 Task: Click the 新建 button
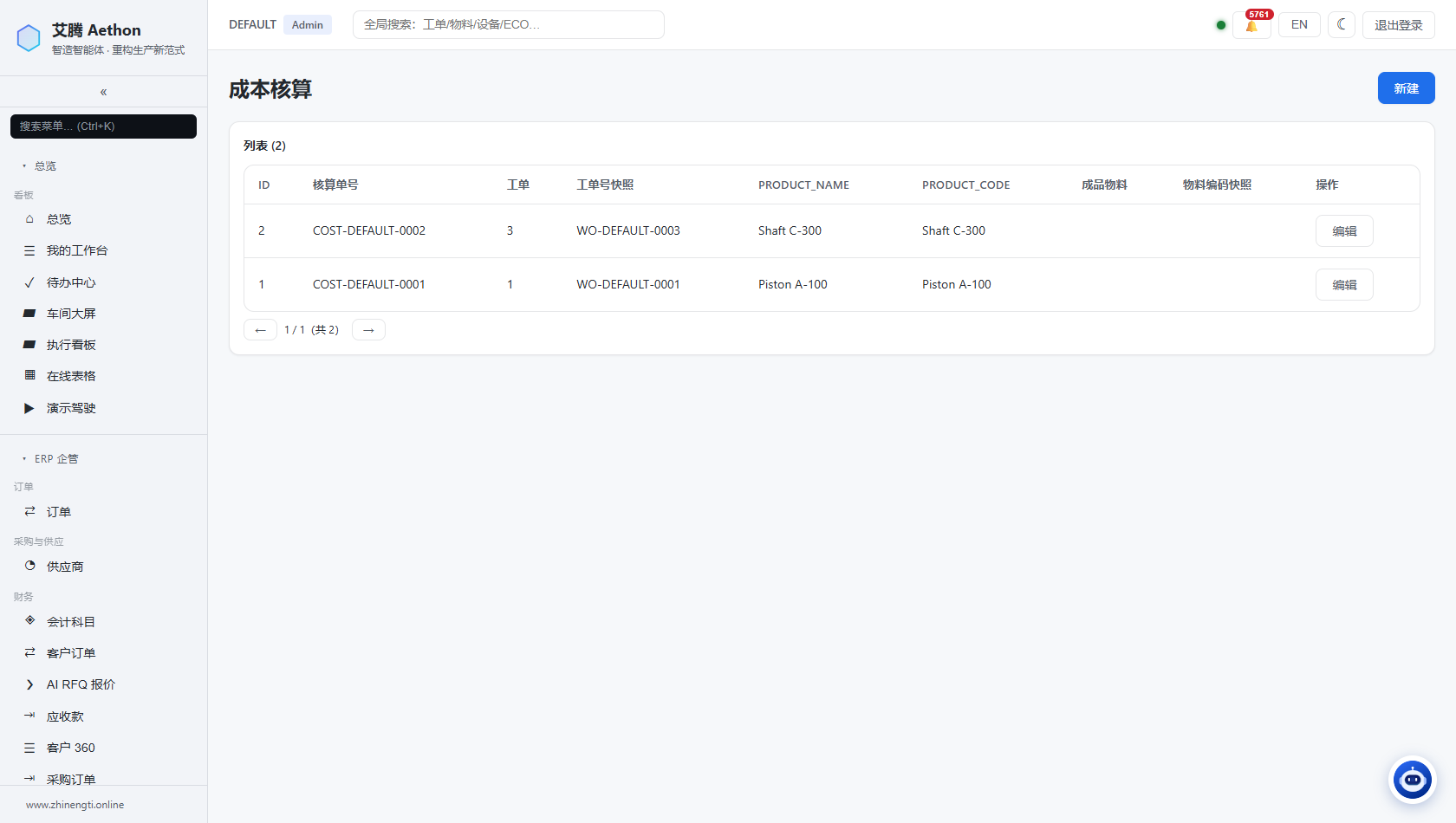(1406, 88)
